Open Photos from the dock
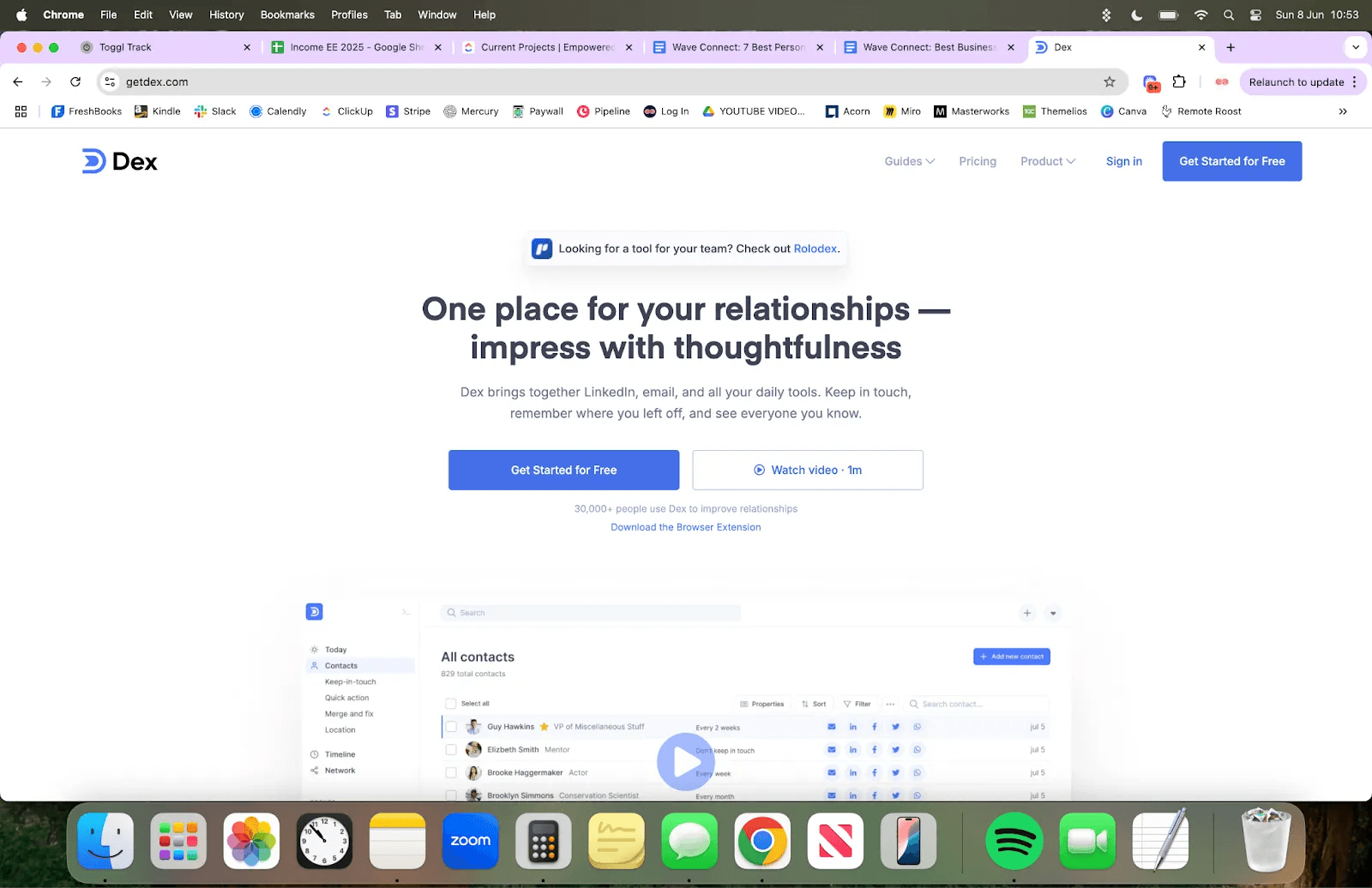Viewport: 1372px width, 888px height. coord(252,841)
